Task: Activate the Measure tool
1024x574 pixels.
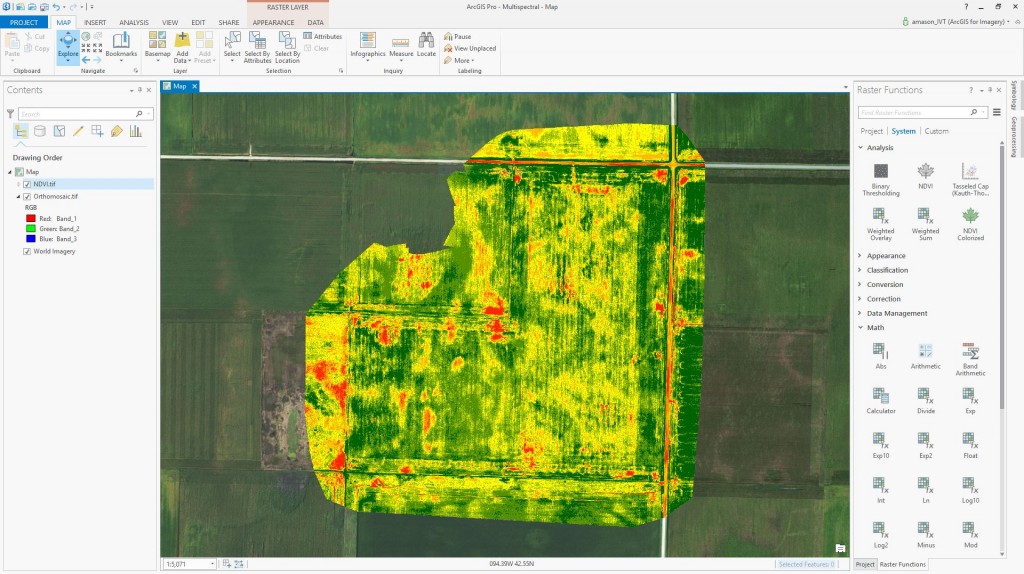Action: [x=401, y=46]
